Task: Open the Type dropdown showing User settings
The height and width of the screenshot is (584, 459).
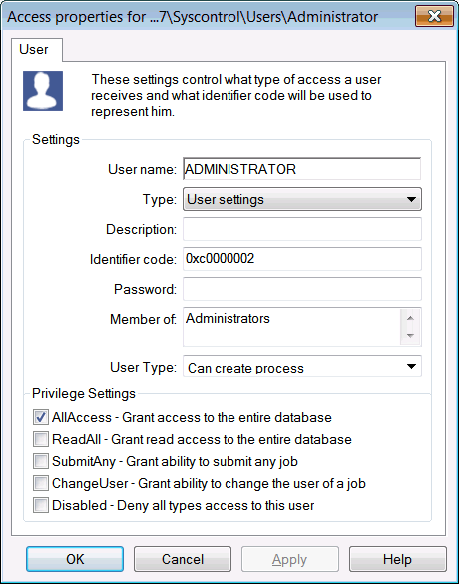Action: (302, 199)
